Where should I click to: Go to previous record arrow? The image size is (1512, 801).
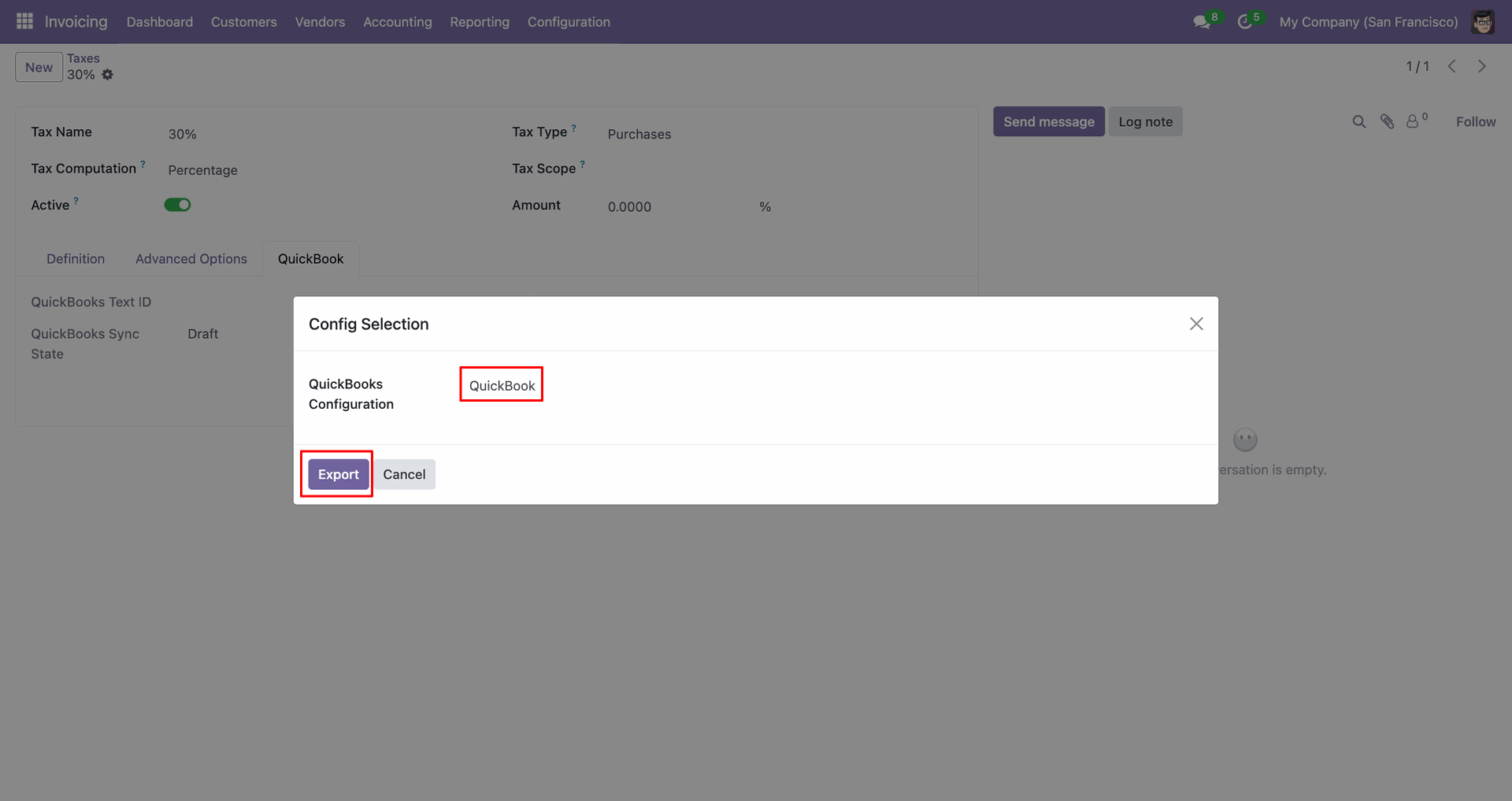(x=1451, y=67)
